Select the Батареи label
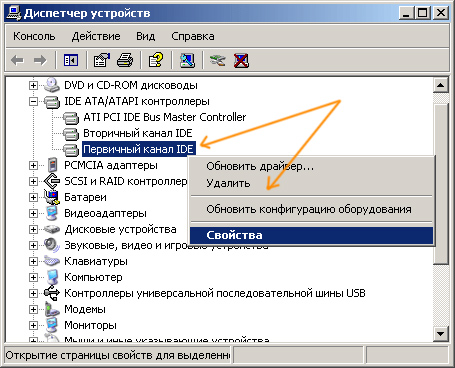This screenshot has width=455, height=368. (x=85, y=198)
